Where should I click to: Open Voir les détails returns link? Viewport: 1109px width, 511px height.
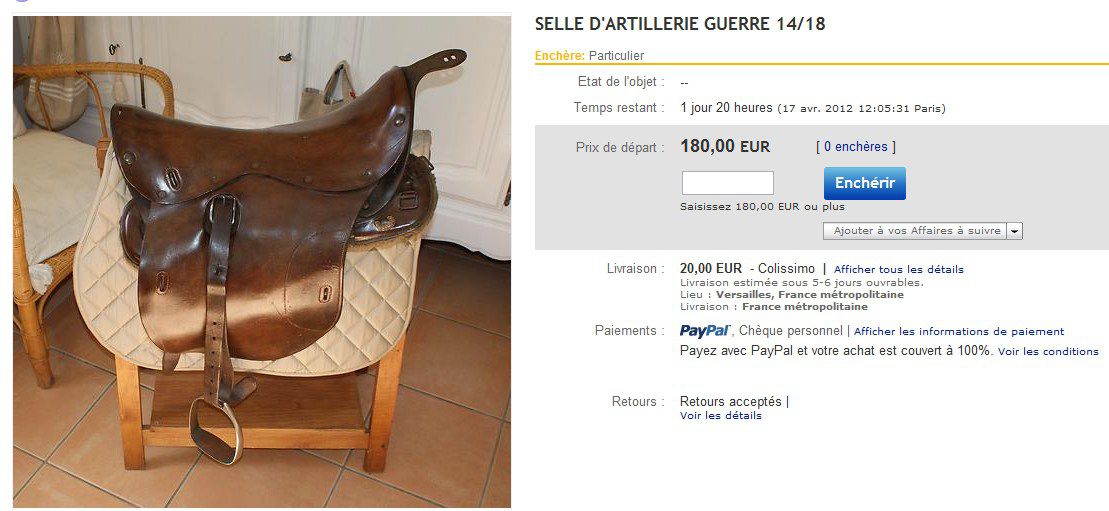point(721,416)
